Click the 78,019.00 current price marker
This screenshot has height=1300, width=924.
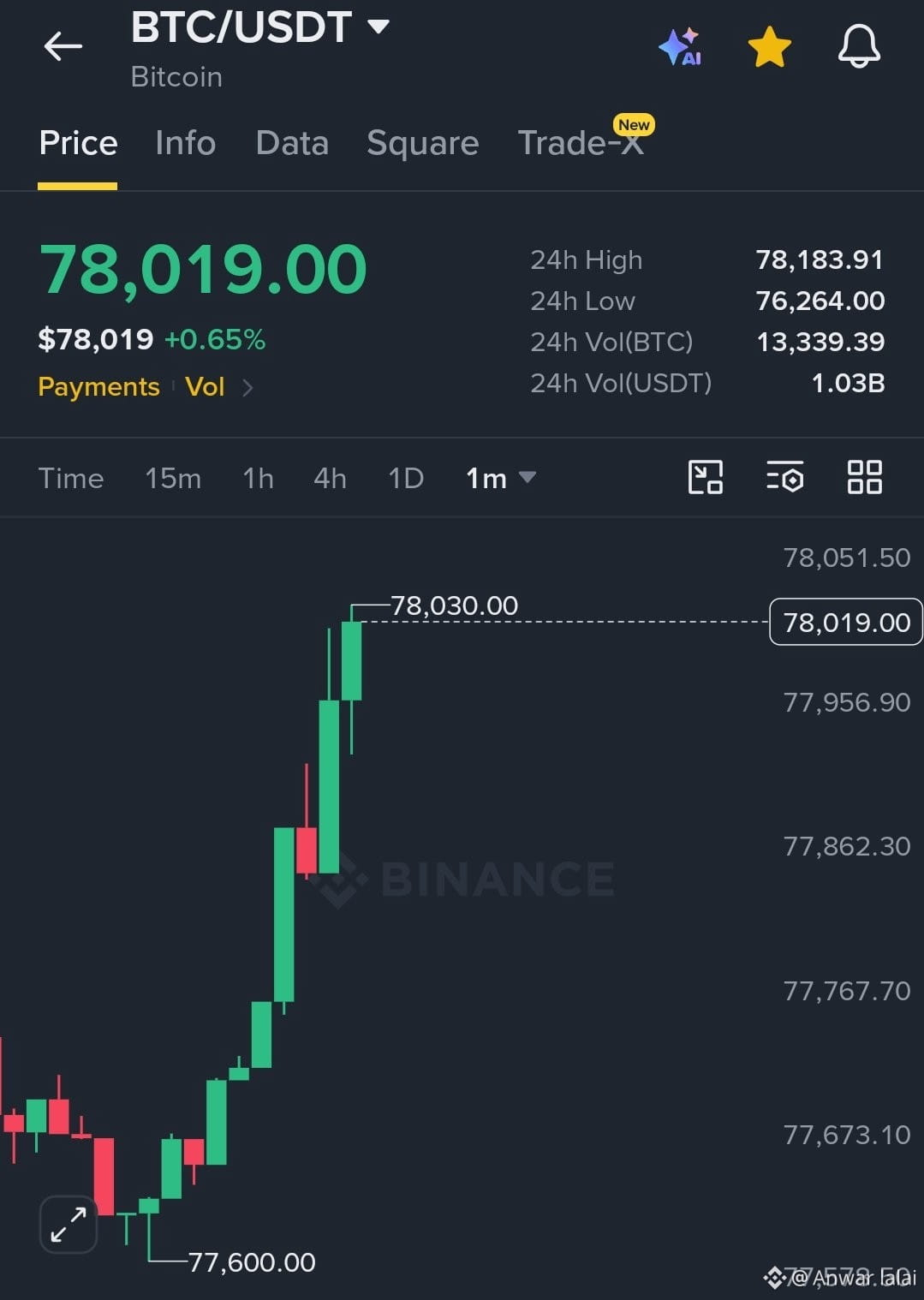846,622
